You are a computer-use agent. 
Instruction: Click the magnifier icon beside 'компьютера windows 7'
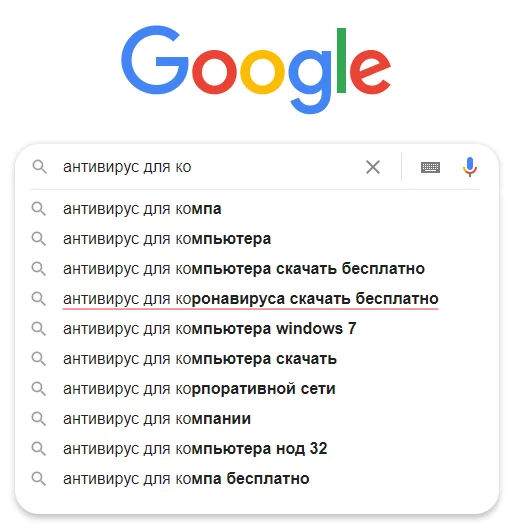(x=39, y=329)
